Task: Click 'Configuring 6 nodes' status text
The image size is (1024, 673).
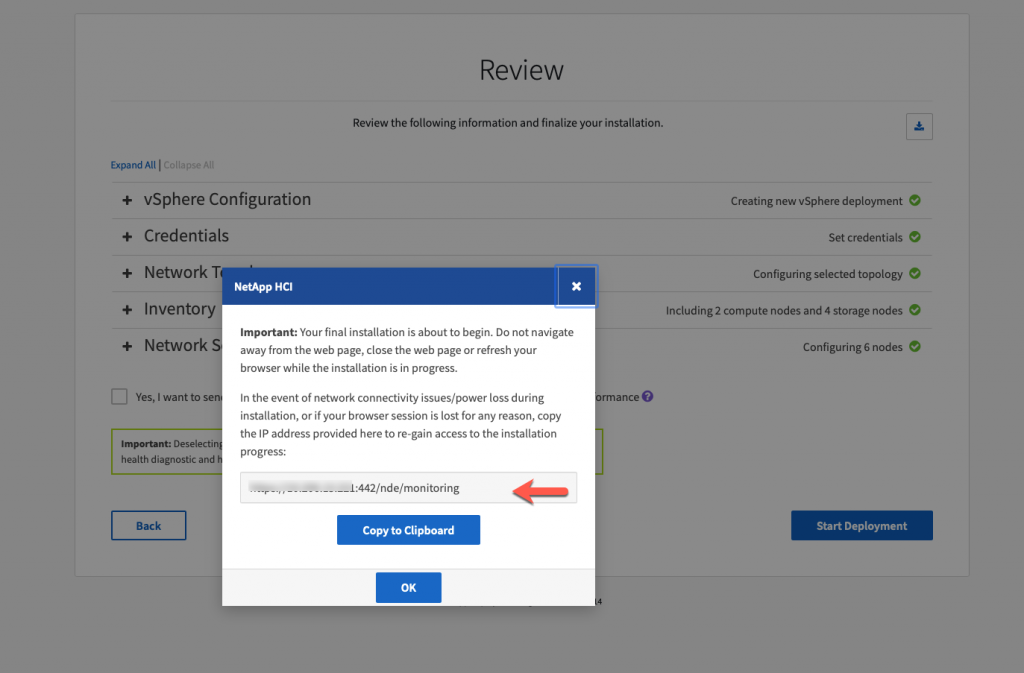Action: pos(852,347)
